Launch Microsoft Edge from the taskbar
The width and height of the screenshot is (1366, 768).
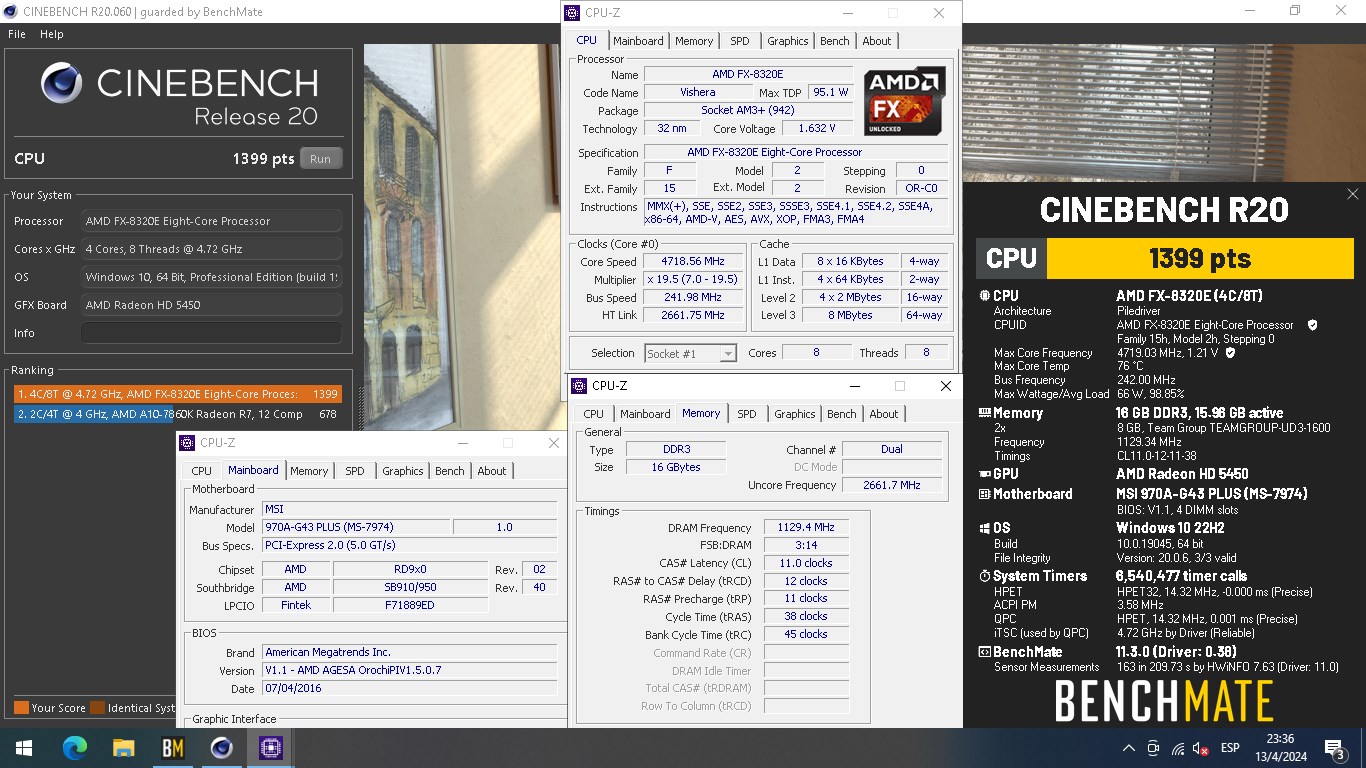click(75, 748)
